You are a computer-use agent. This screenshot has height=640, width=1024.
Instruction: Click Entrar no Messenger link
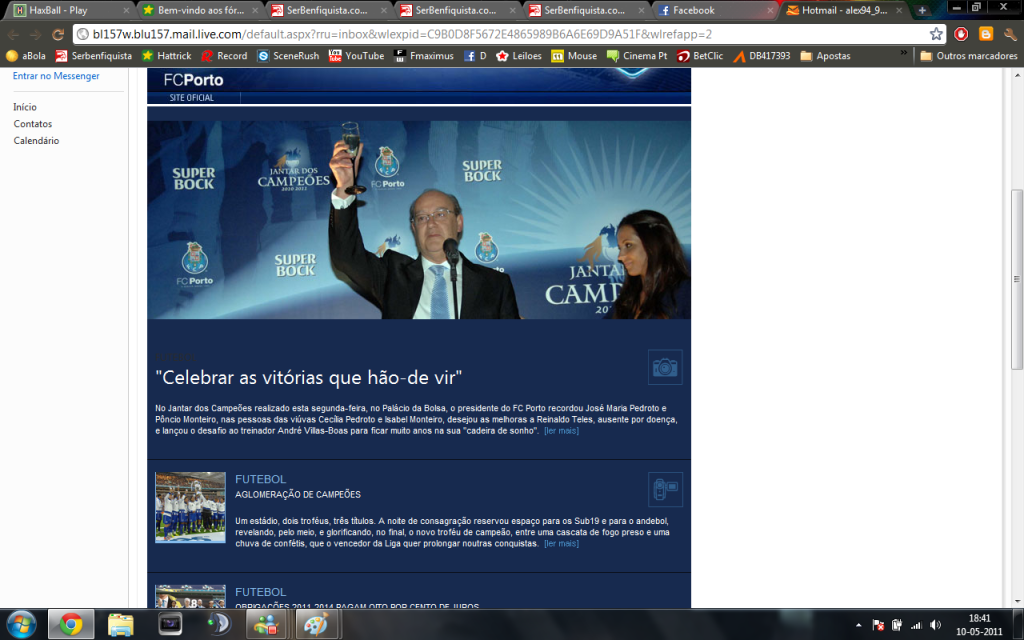[x=56, y=76]
